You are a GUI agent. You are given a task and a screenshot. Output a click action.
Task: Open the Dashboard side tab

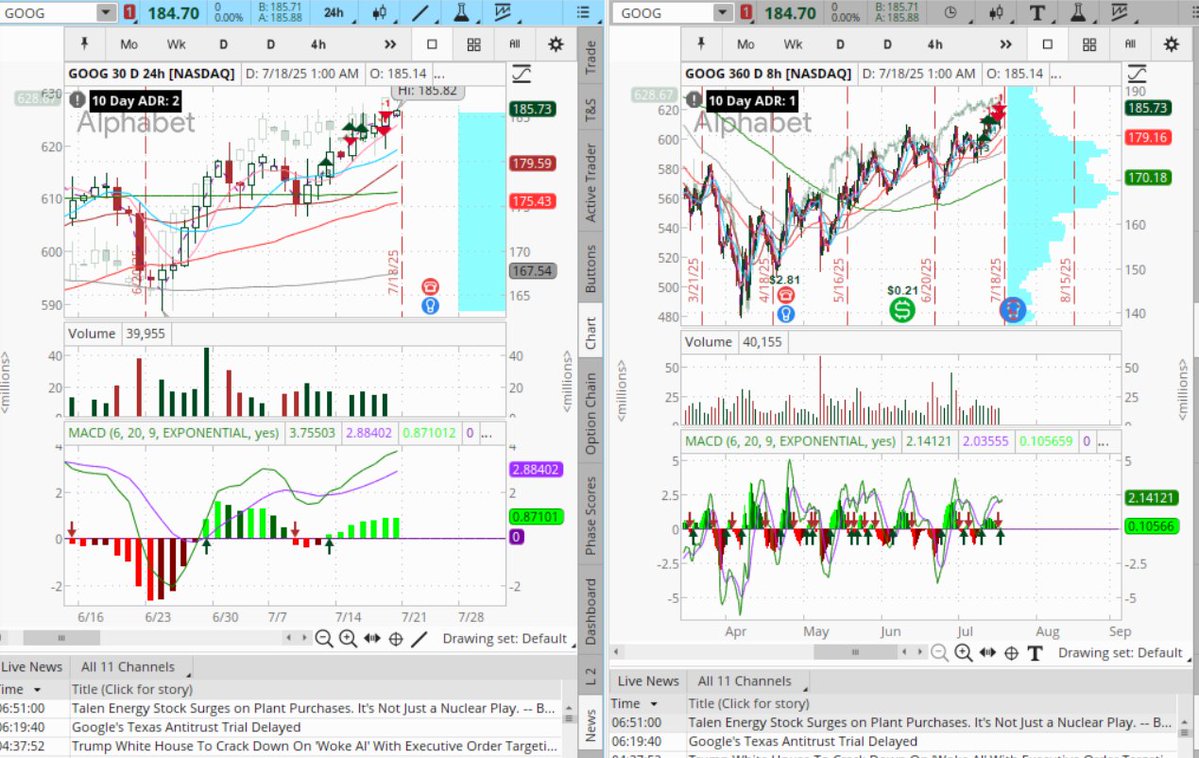[590, 610]
